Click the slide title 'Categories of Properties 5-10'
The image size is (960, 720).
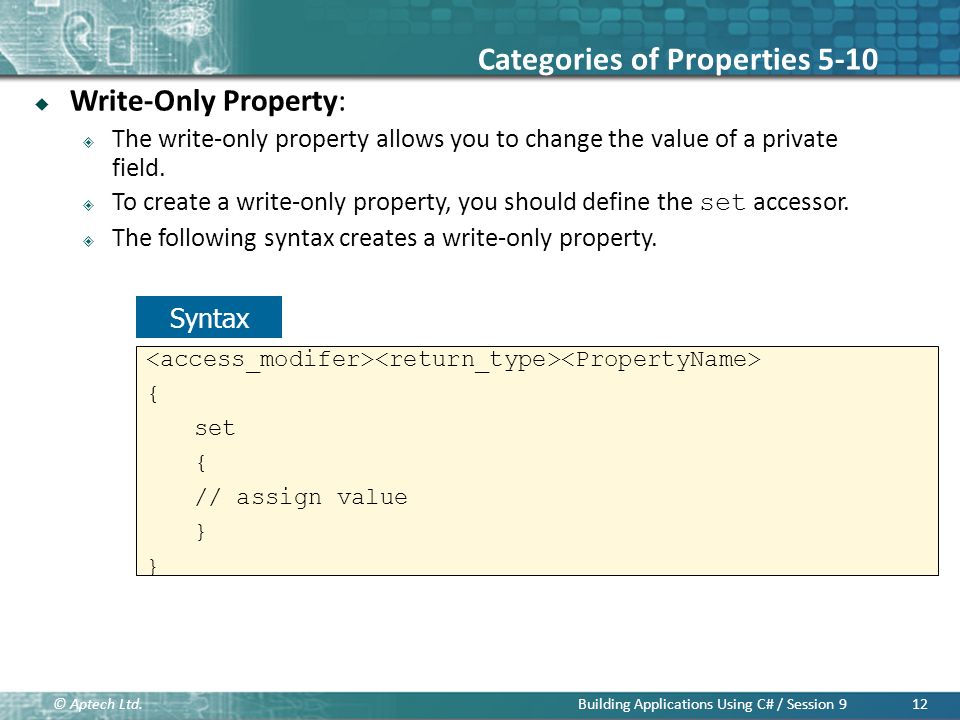[678, 60]
